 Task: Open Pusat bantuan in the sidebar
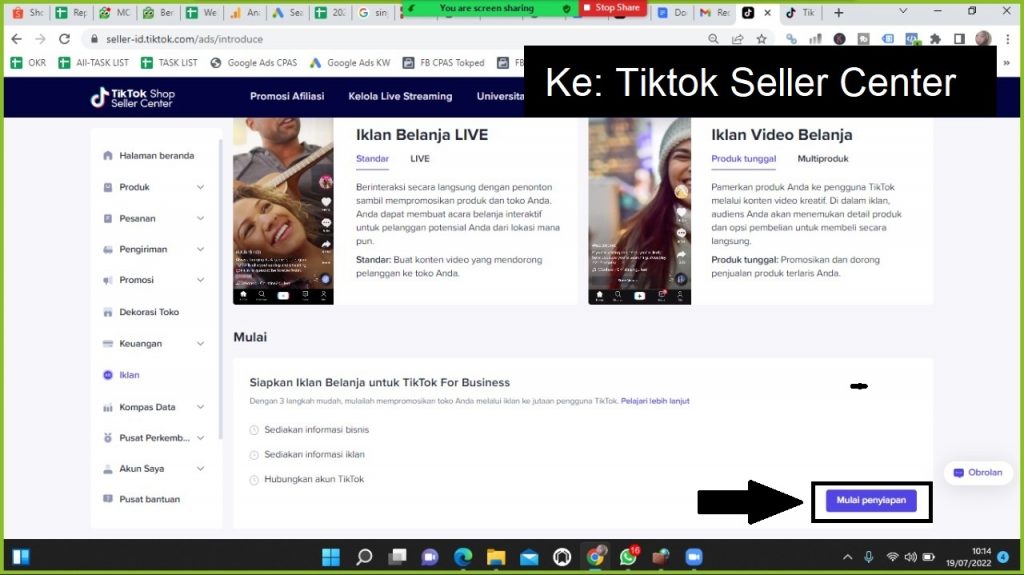coord(150,499)
